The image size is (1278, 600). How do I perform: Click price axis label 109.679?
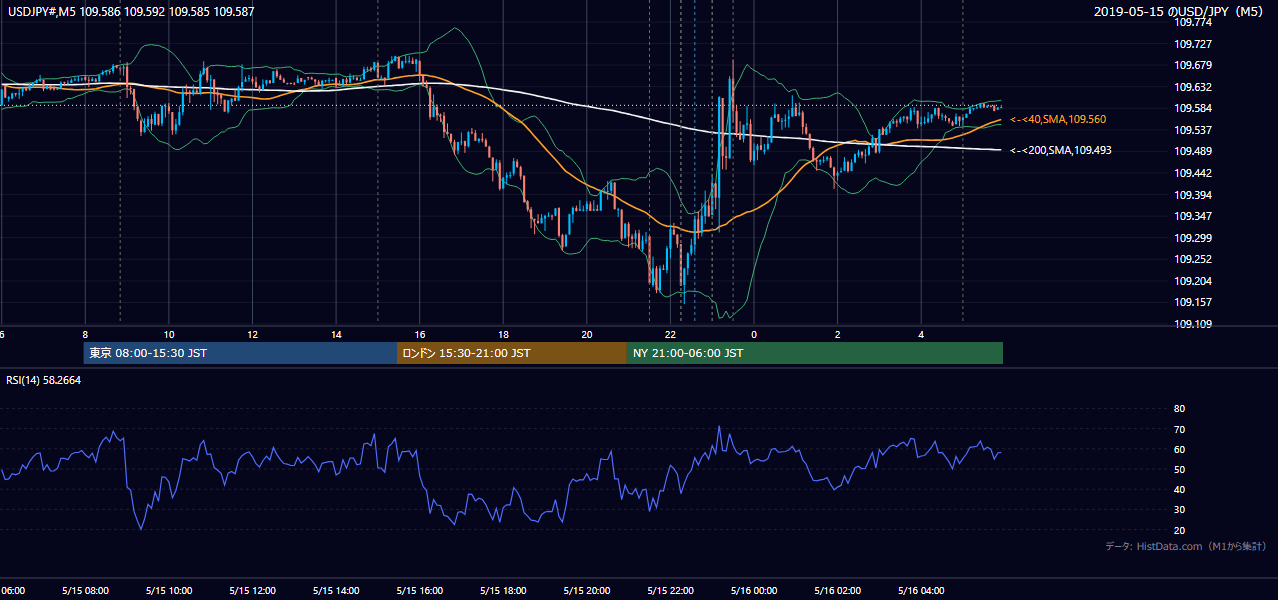pyautogui.click(x=1192, y=66)
